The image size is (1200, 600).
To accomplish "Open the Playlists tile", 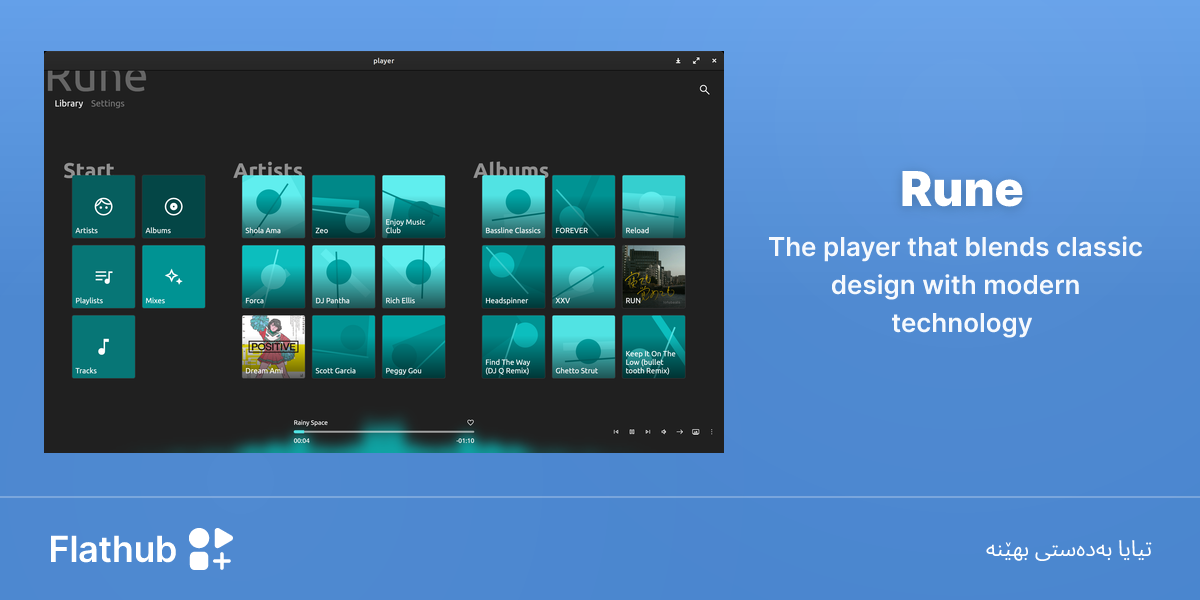I will click(103, 277).
